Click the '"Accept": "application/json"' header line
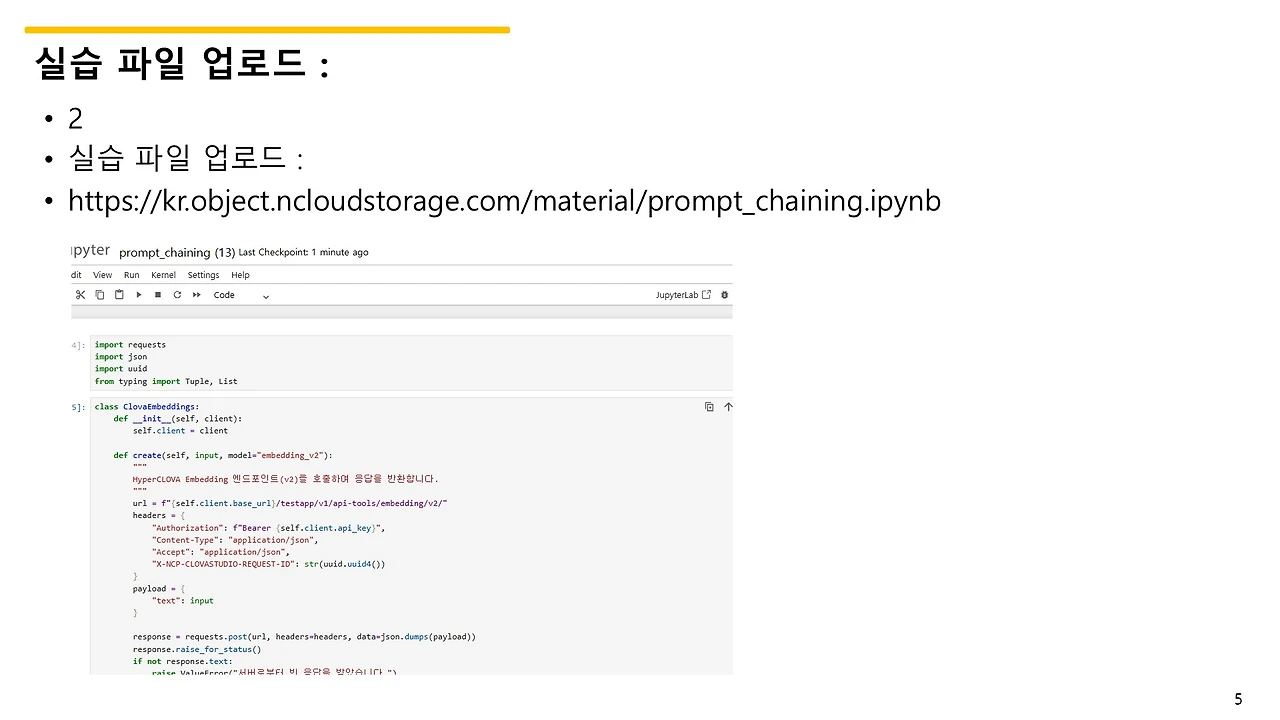The width and height of the screenshot is (1280, 720). [221, 552]
